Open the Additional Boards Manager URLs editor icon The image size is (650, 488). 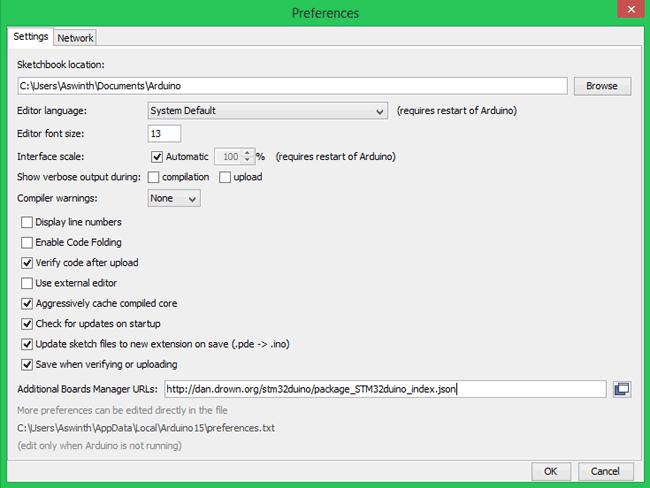[x=621, y=389]
